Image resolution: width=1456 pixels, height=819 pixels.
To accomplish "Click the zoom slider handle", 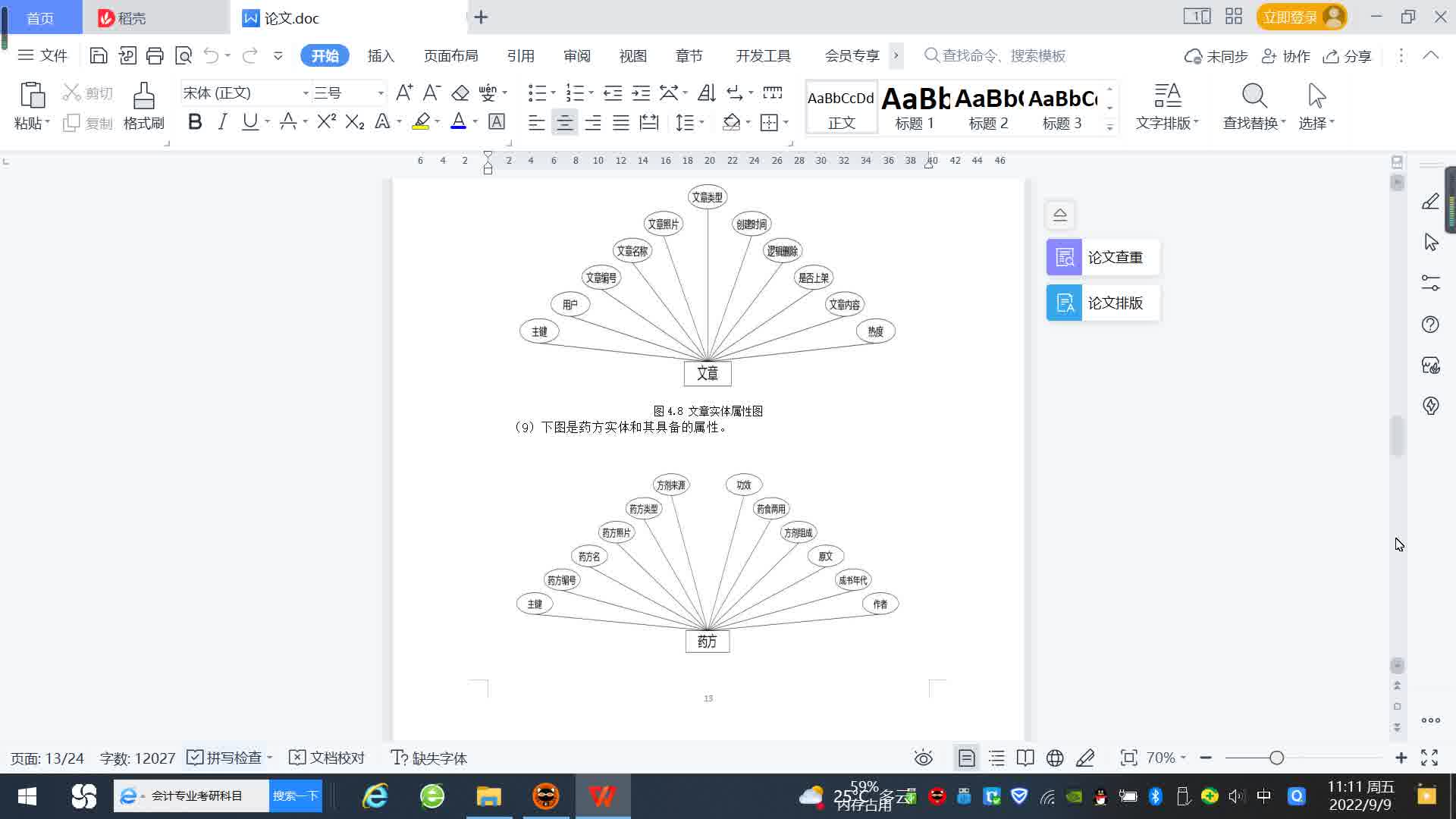I will tap(1276, 758).
